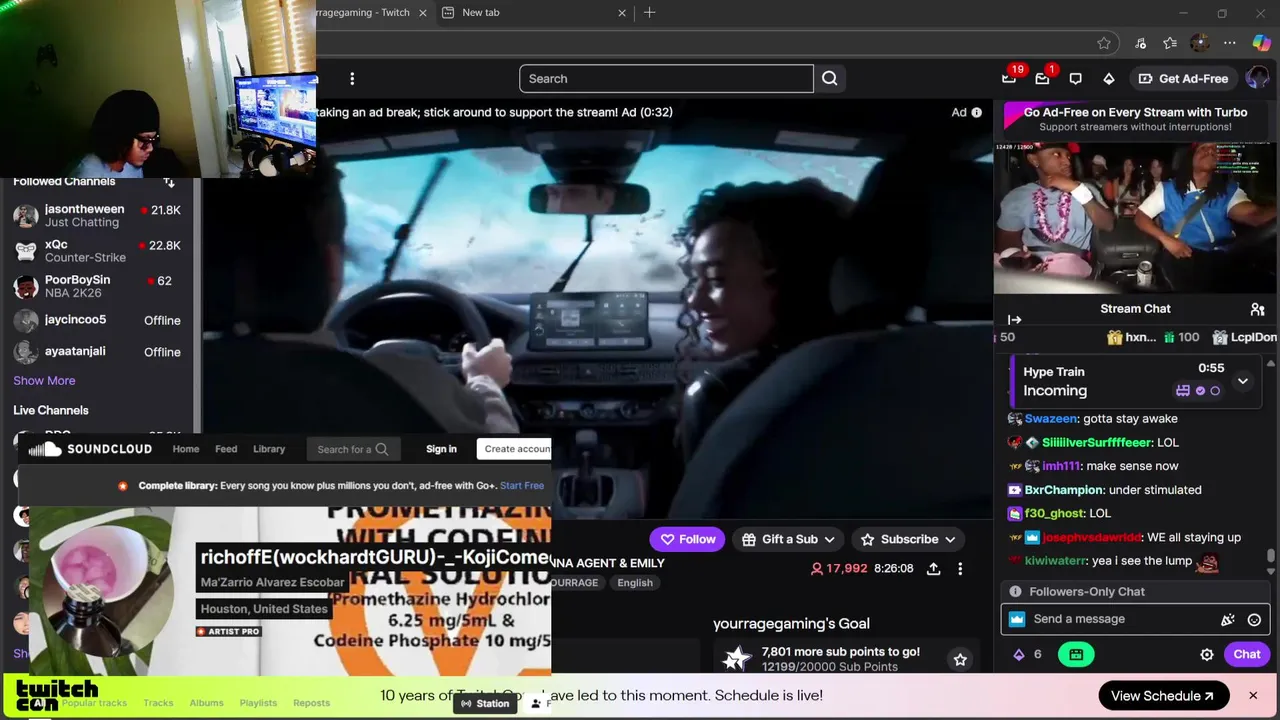Viewport: 1280px width, 720px height.
Task: Dismiss the TwitchCon schedule banner
Action: tap(1252, 696)
